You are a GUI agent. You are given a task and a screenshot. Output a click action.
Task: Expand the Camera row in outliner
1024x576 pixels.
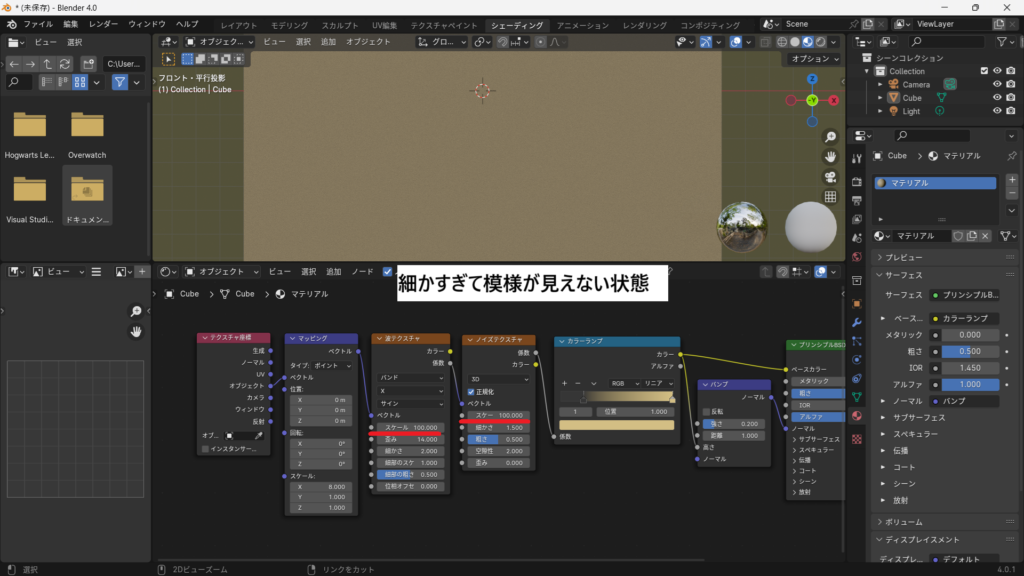tap(880, 84)
